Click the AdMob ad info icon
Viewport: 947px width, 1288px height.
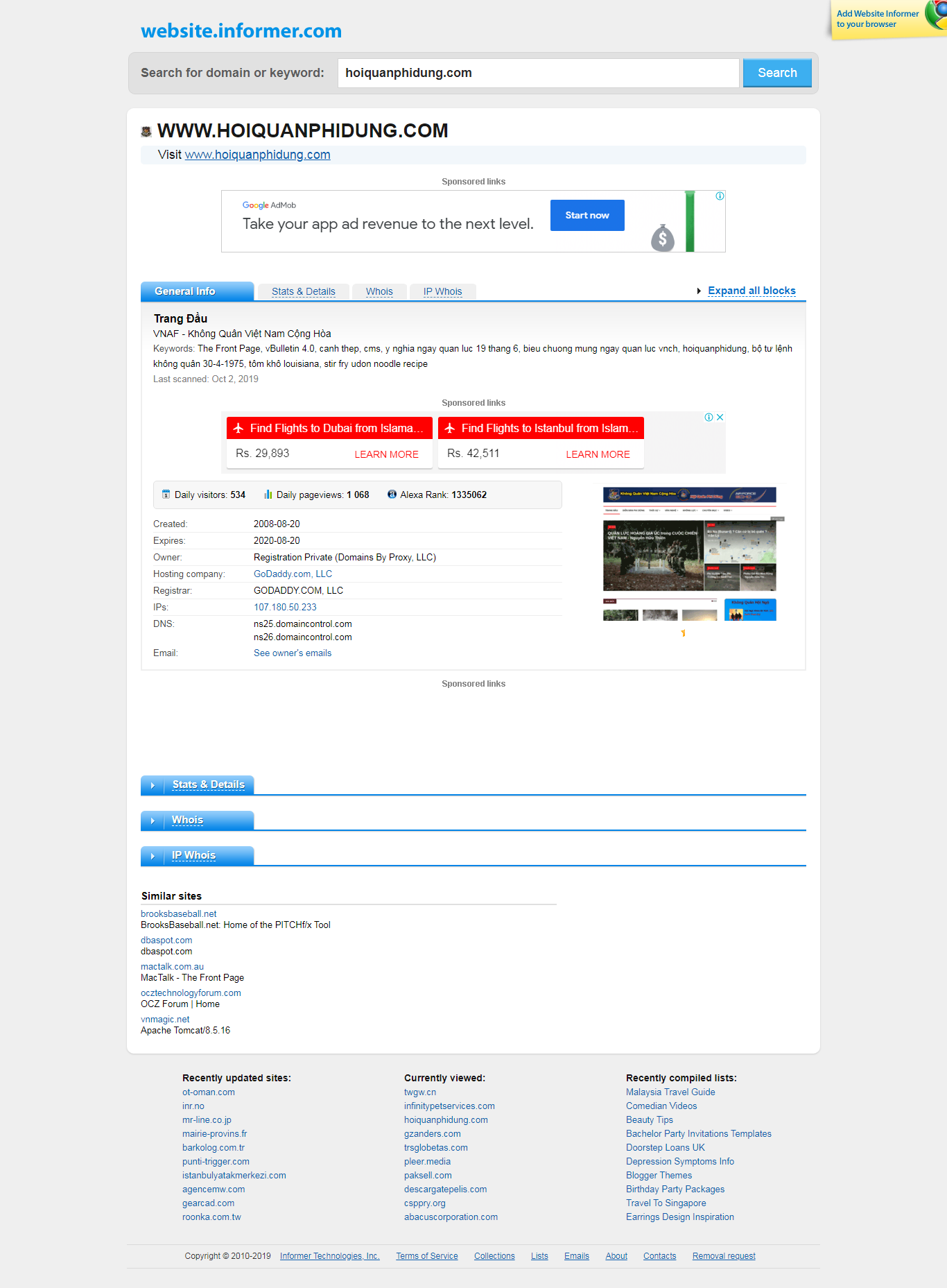click(x=720, y=196)
